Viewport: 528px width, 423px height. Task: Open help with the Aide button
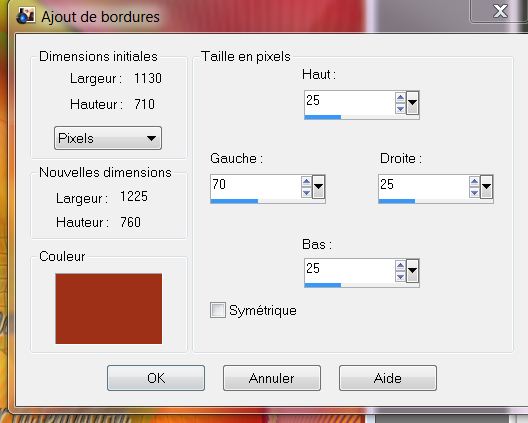pos(388,378)
